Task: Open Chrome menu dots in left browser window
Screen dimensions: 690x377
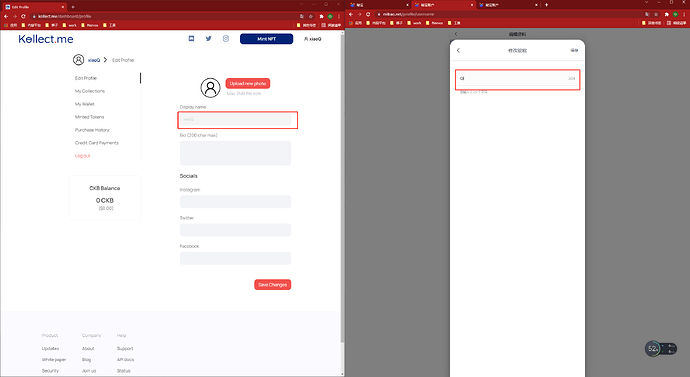Action: (339, 16)
